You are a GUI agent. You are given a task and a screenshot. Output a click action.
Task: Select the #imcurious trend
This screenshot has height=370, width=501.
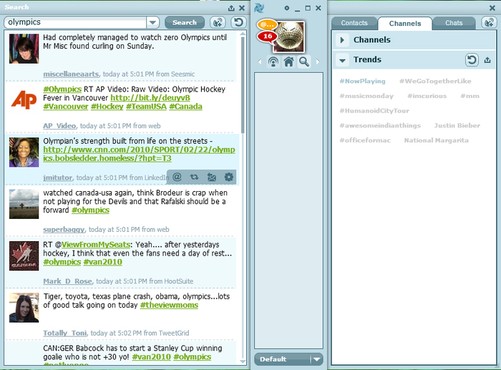coord(427,96)
